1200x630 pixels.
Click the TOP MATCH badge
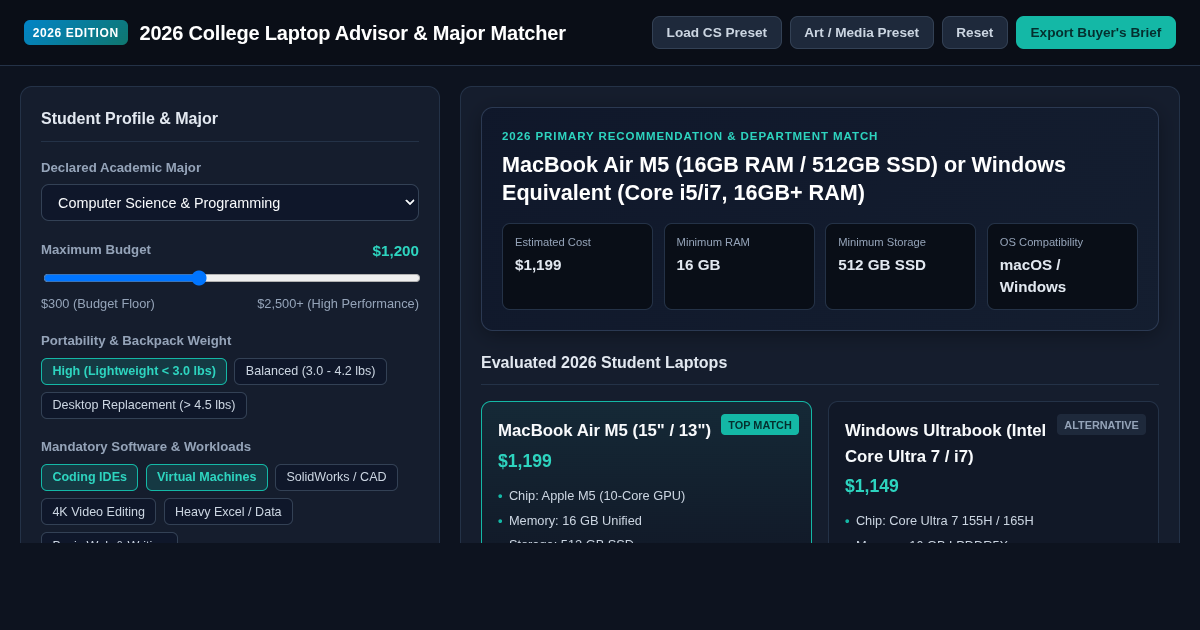(x=760, y=424)
